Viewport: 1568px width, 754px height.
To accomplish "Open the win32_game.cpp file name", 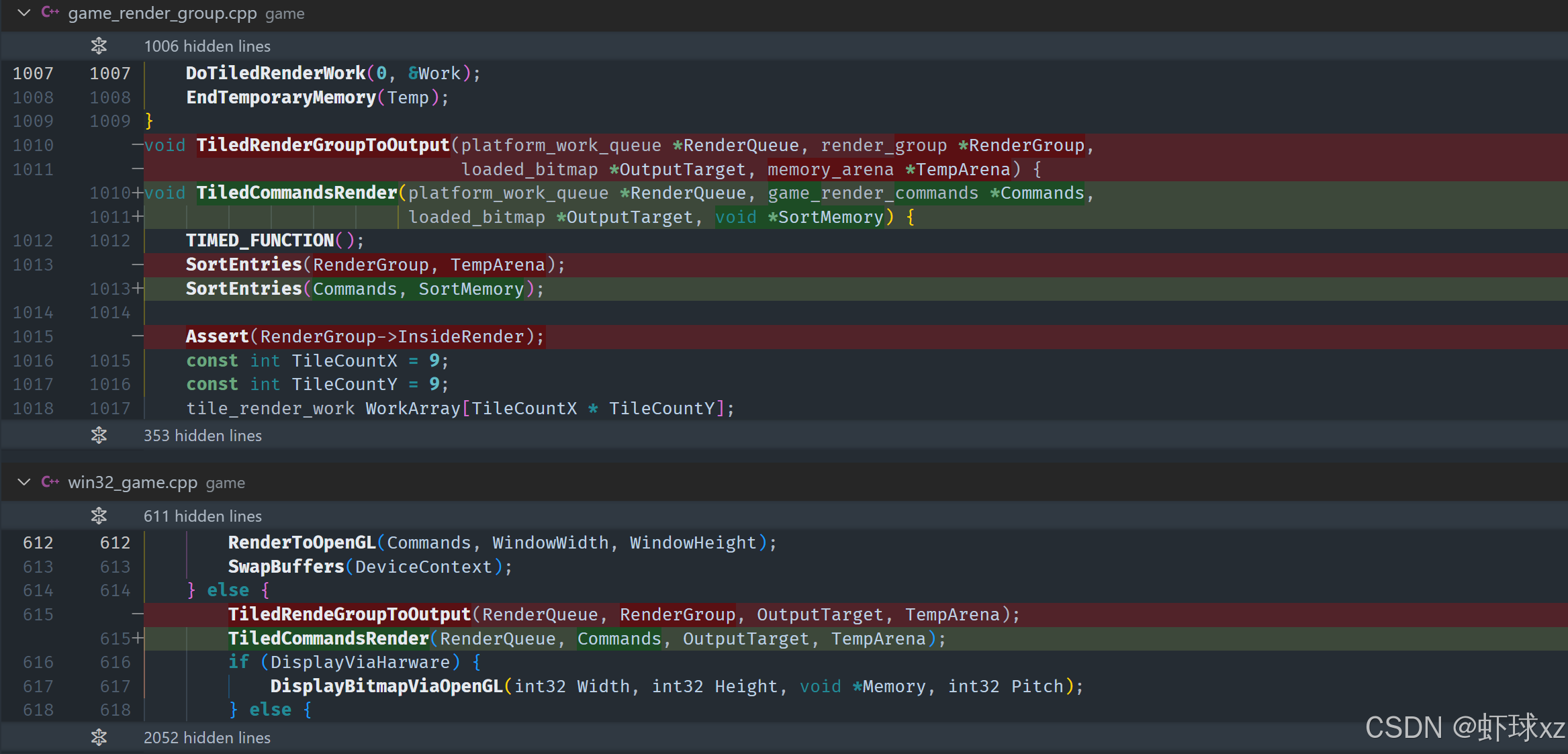I will click(x=132, y=483).
